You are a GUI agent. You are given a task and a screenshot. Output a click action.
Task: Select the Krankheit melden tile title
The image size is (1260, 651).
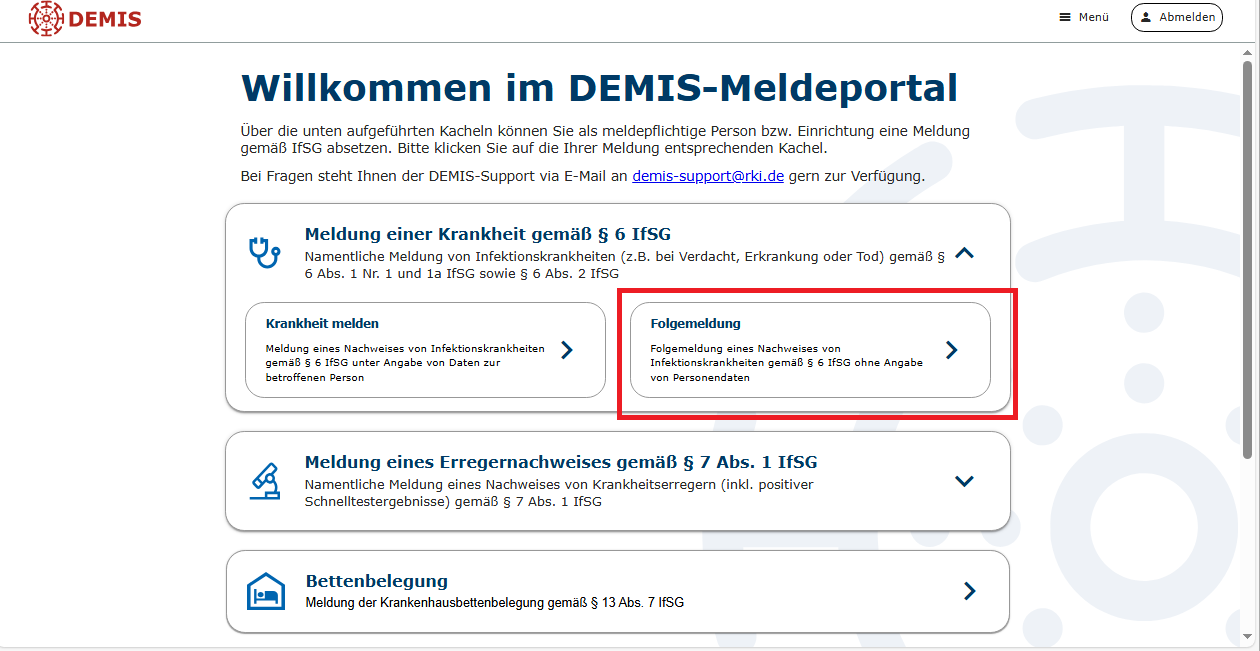(x=322, y=323)
